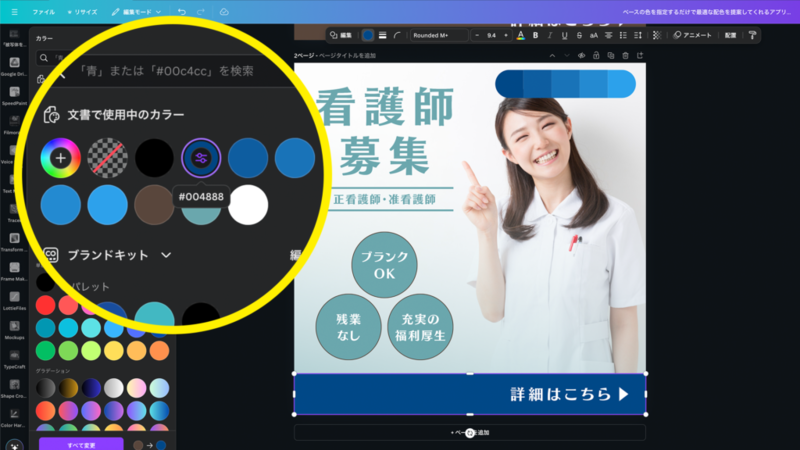
Task: Undo the last action
Action: click(x=182, y=12)
